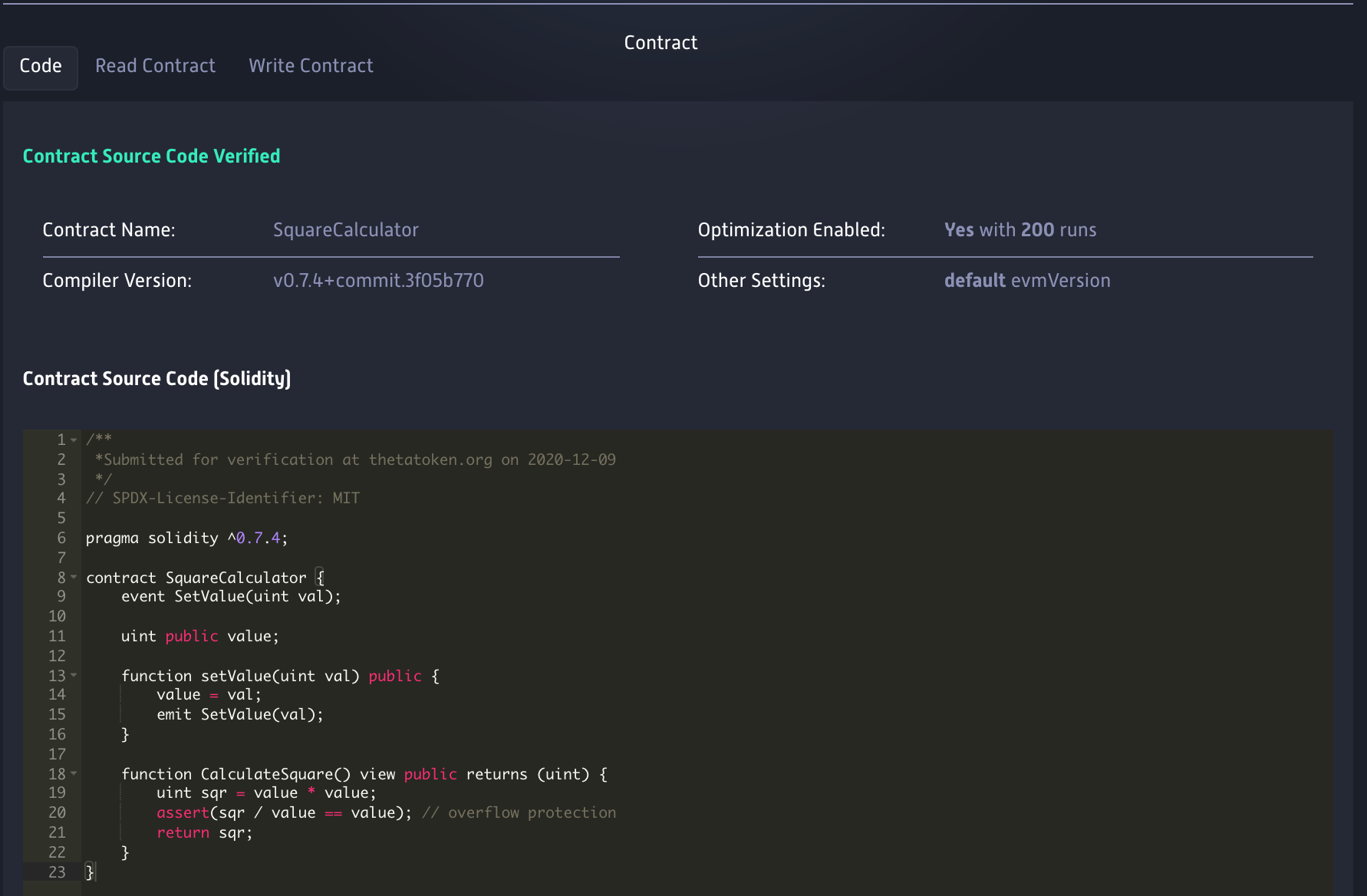
Task: Click the 'return sqr;' code line
Action: click(x=204, y=833)
